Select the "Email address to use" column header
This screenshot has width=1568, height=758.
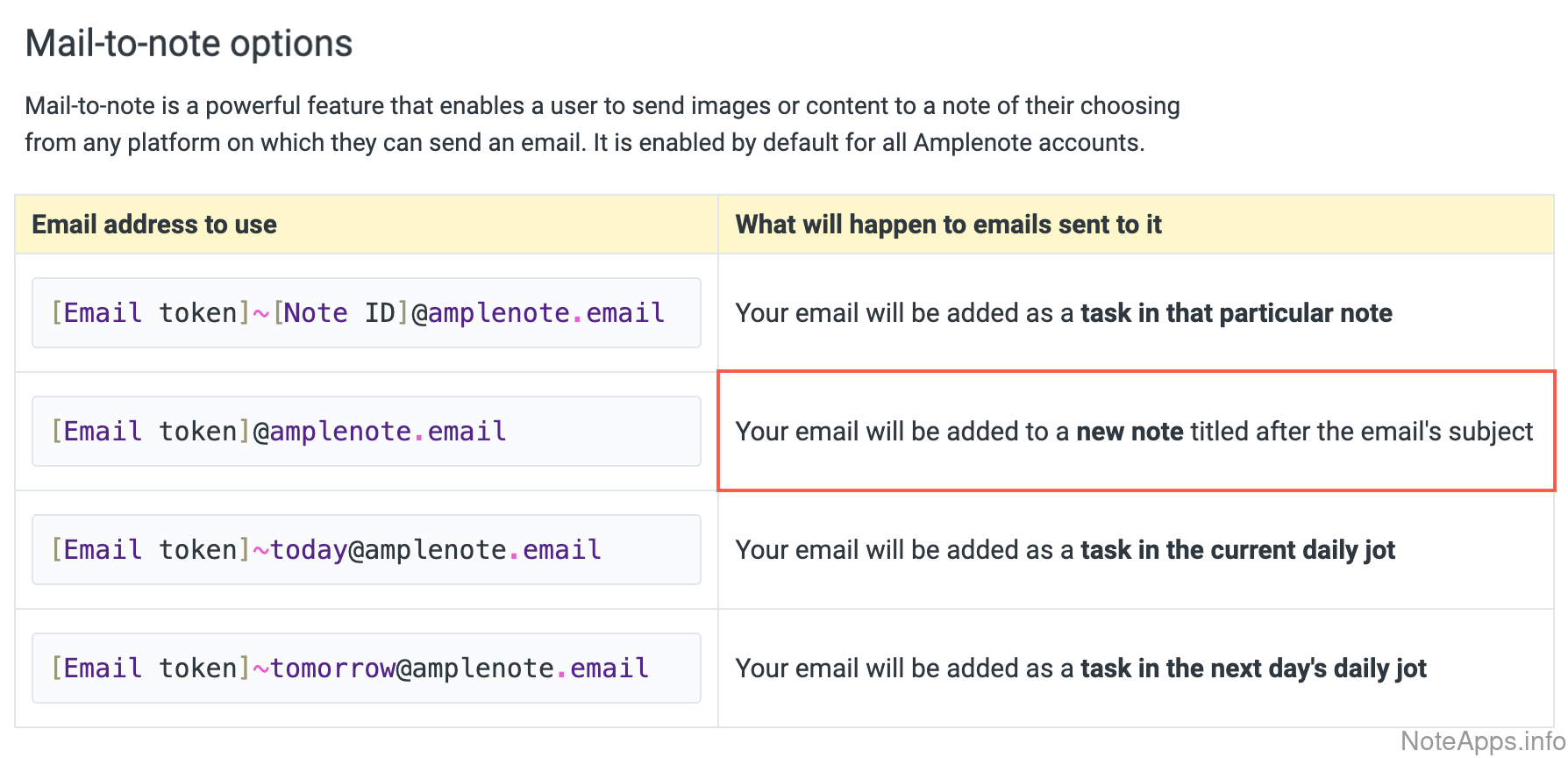coord(154,225)
